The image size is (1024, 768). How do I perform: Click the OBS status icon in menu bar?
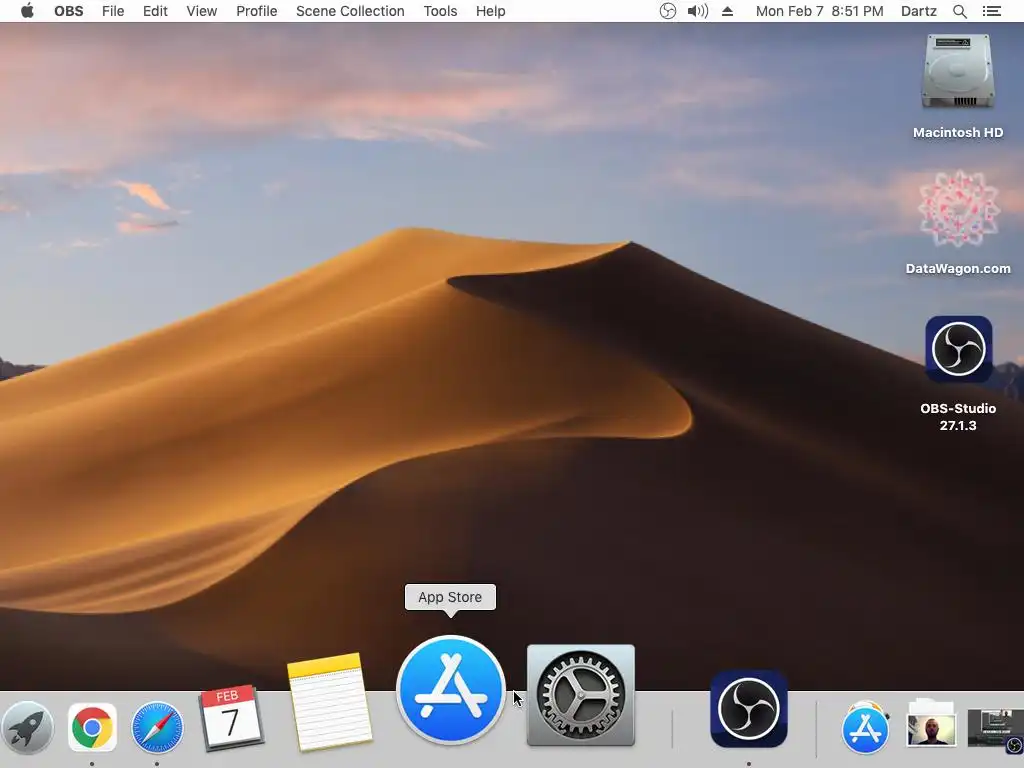pyautogui.click(x=667, y=11)
